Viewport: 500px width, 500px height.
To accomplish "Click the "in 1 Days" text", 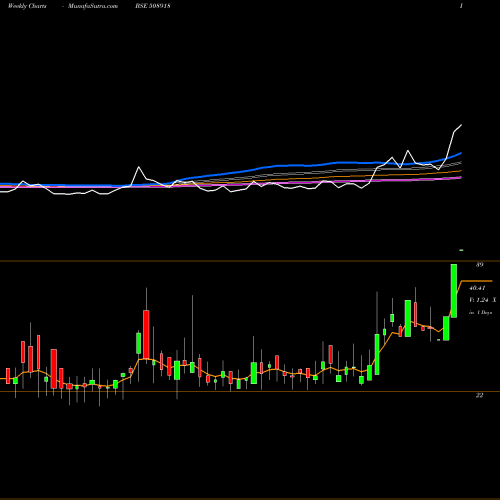I will tap(480, 312).
